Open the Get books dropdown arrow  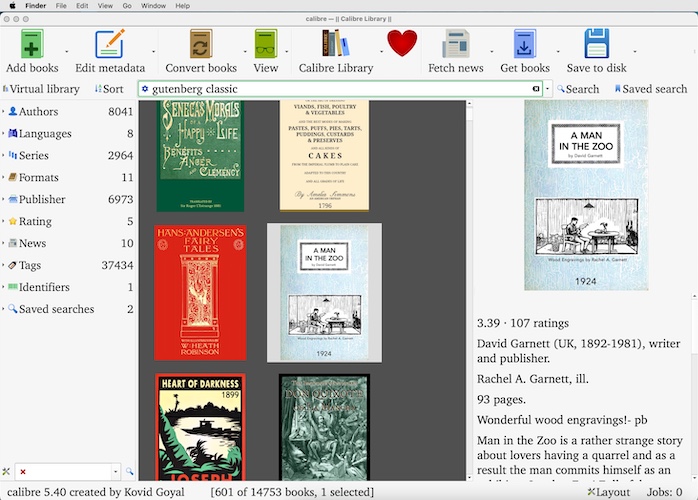pyautogui.click(x=558, y=52)
